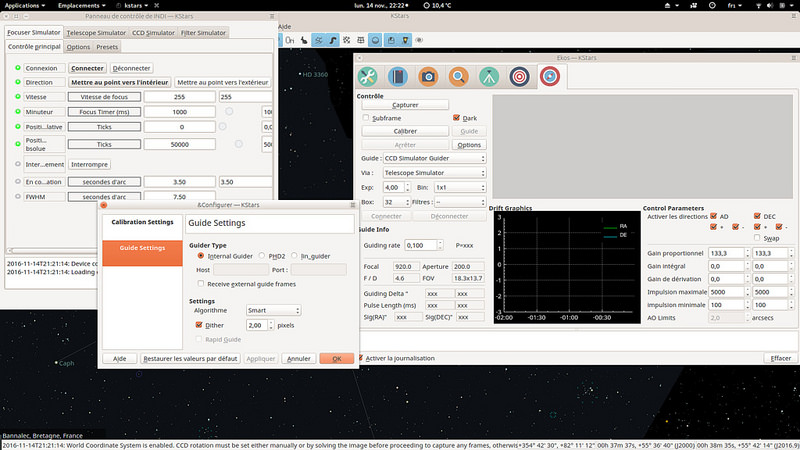Viewport: 800px width, 450px height.
Task: Expand the Guide CCD Simulator Guider dropdown
Action: coord(435,158)
